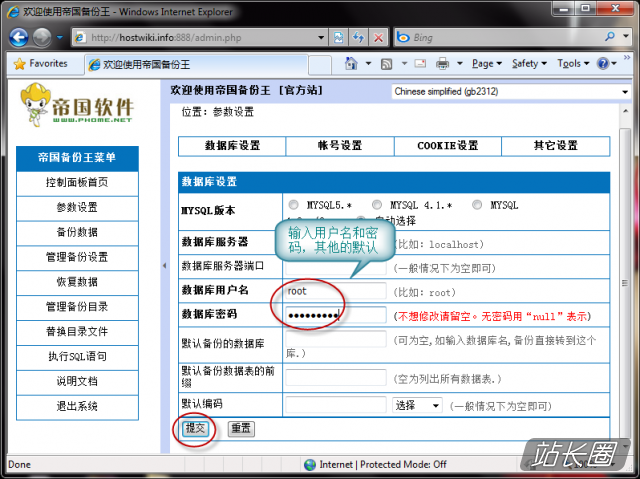Open 管理备份设置 in sidebar menu

click(77, 257)
